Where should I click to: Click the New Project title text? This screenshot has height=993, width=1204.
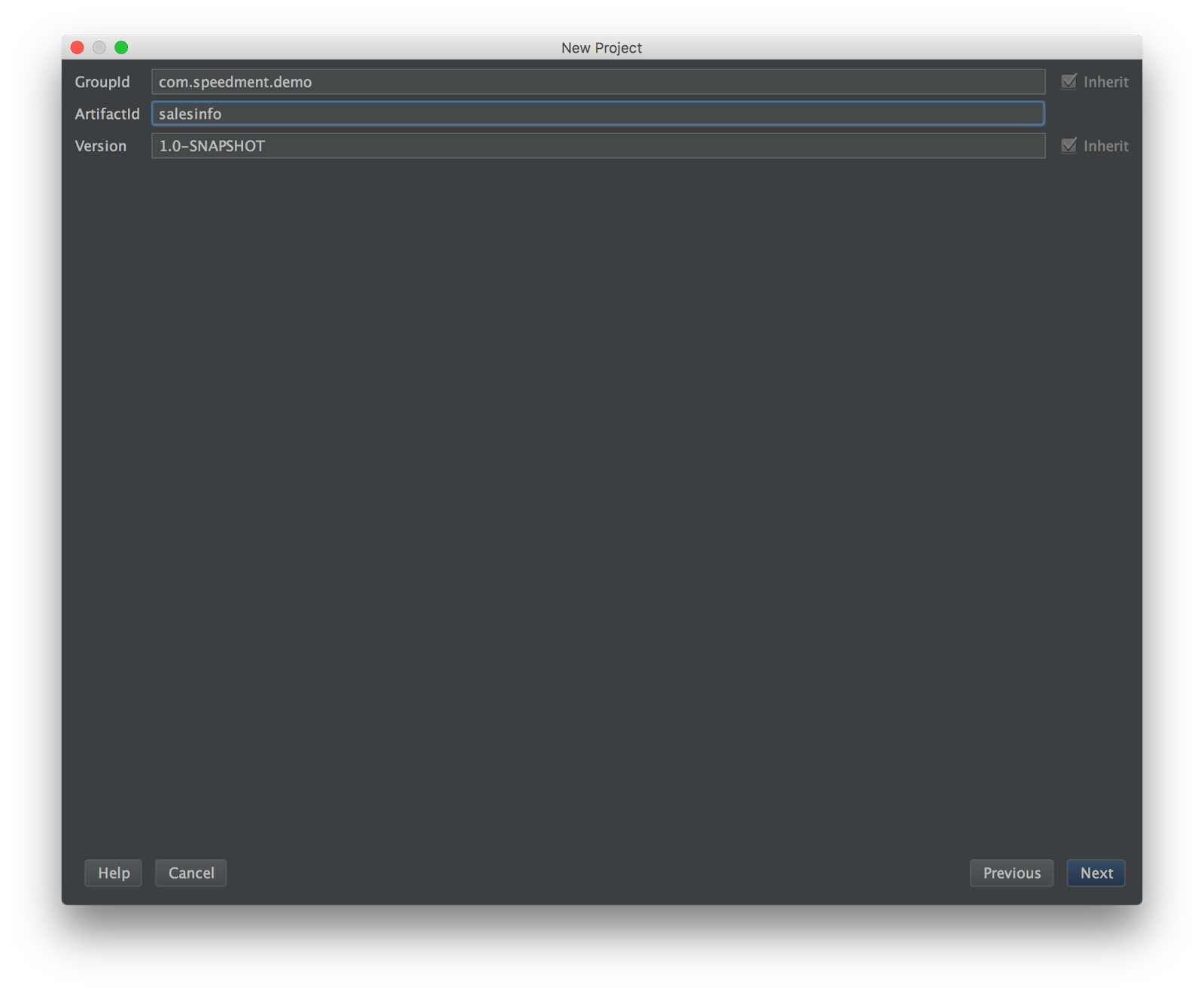coord(601,47)
